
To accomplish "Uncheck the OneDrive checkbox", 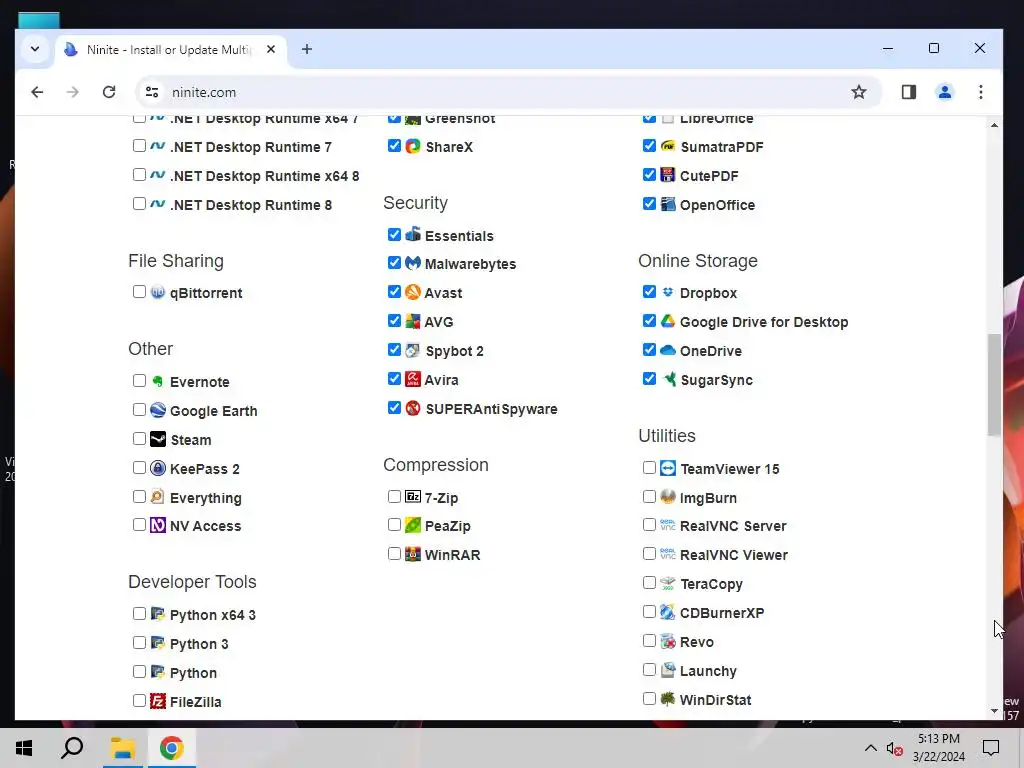I will point(649,349).
